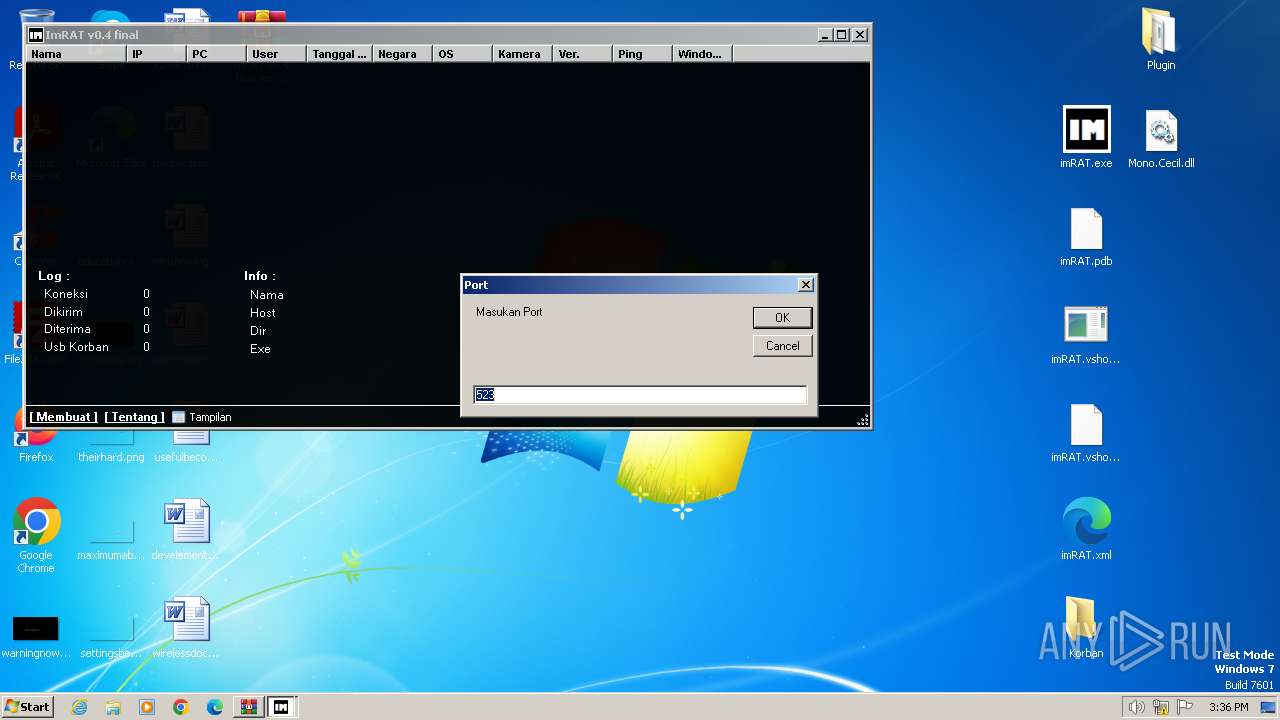Viewport: 1280px width, 720px height.
Task: Open the [Tentang] menu in ImRAT
Action: click(x=135, y=417)
